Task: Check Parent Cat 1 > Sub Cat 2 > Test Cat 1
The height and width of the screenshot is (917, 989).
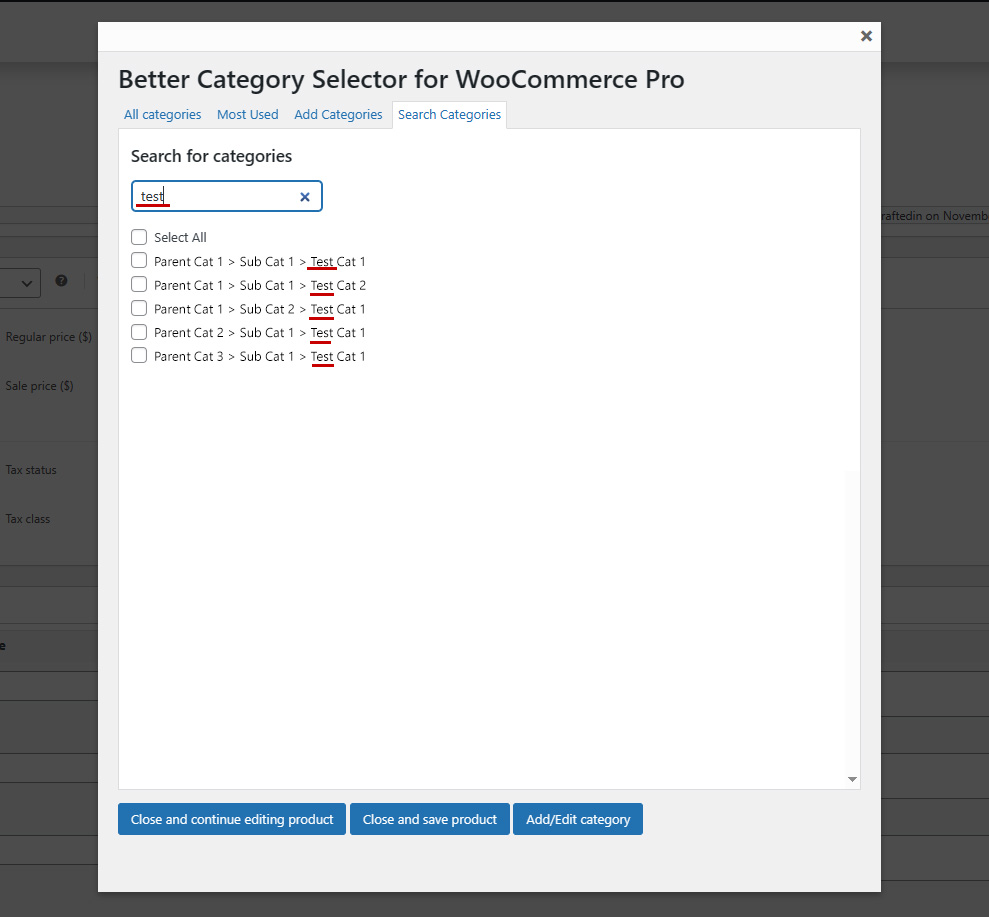Action: click(x=139, y=308)
